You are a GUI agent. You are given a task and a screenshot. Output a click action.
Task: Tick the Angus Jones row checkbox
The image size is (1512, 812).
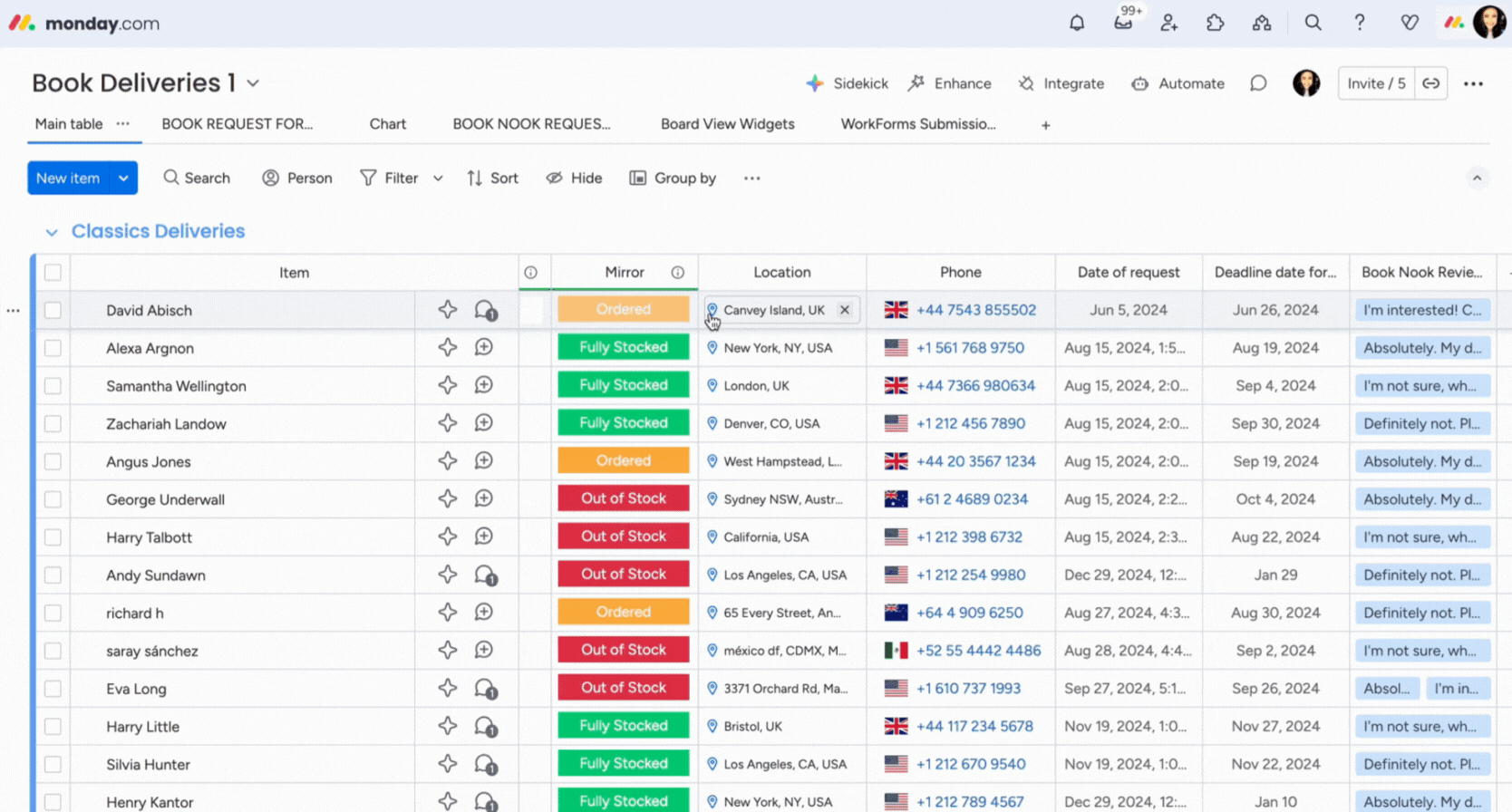click(x=53, y=462)
